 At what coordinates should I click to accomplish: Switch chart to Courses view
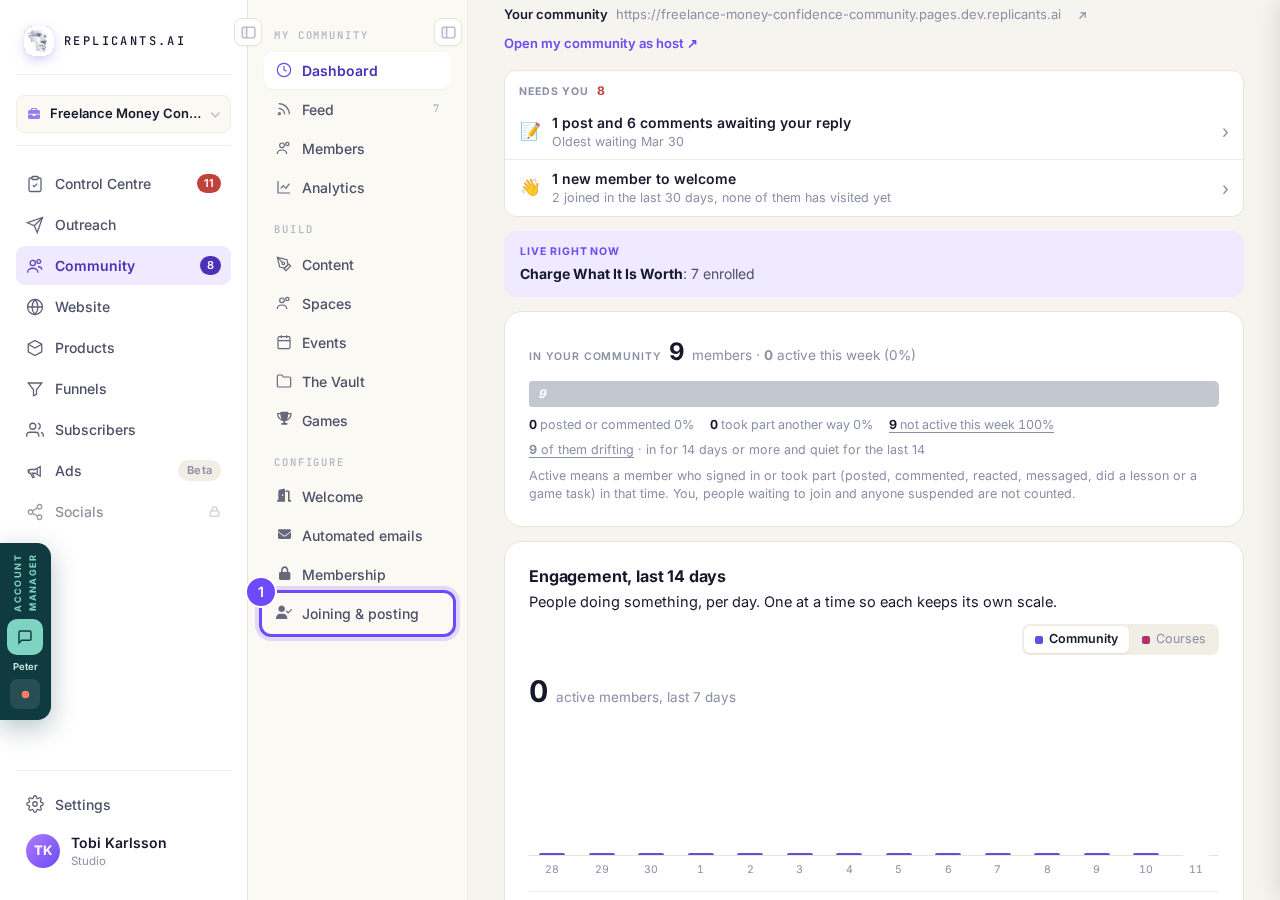click(x=1174, y=639)
